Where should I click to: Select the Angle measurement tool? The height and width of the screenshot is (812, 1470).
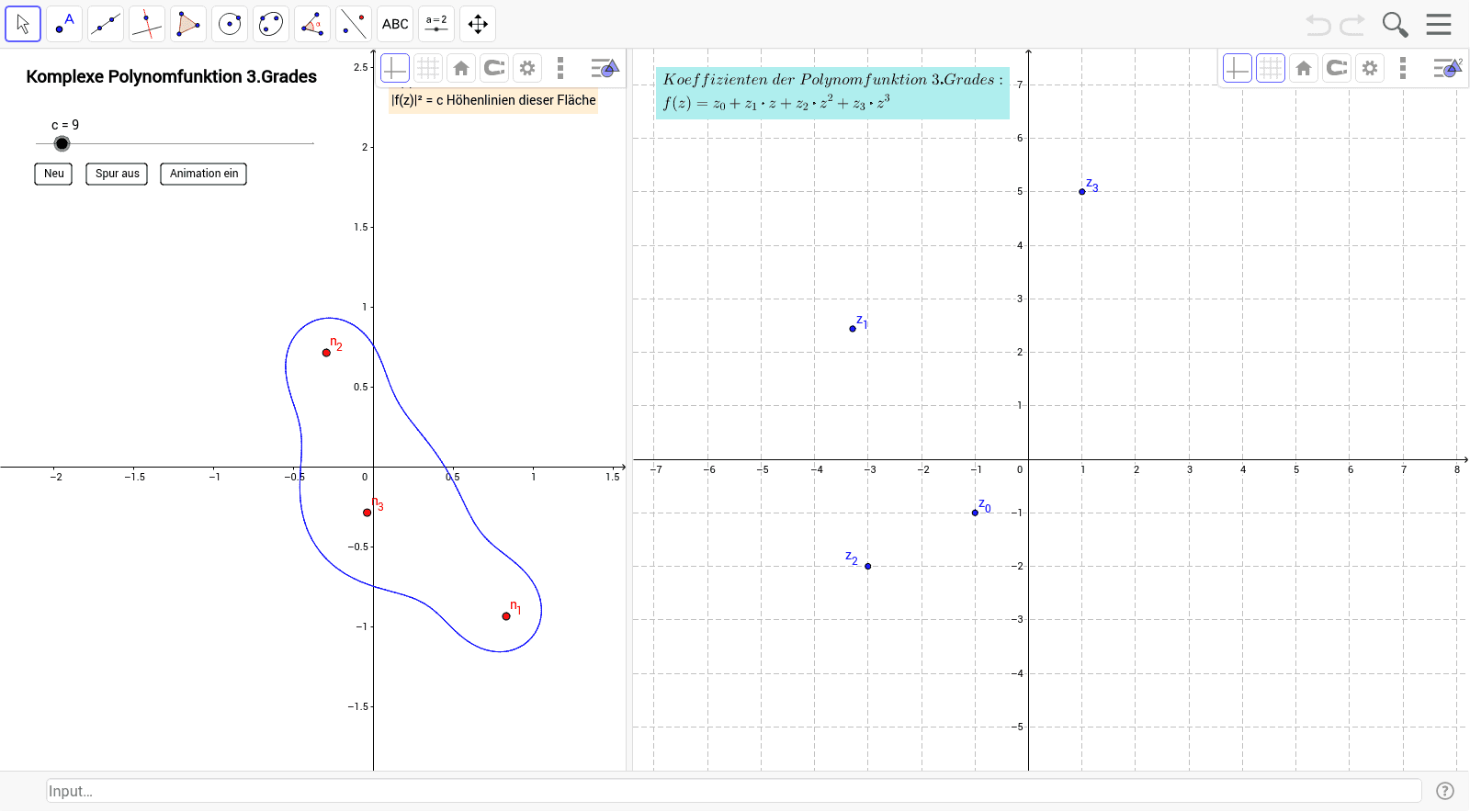312,24
